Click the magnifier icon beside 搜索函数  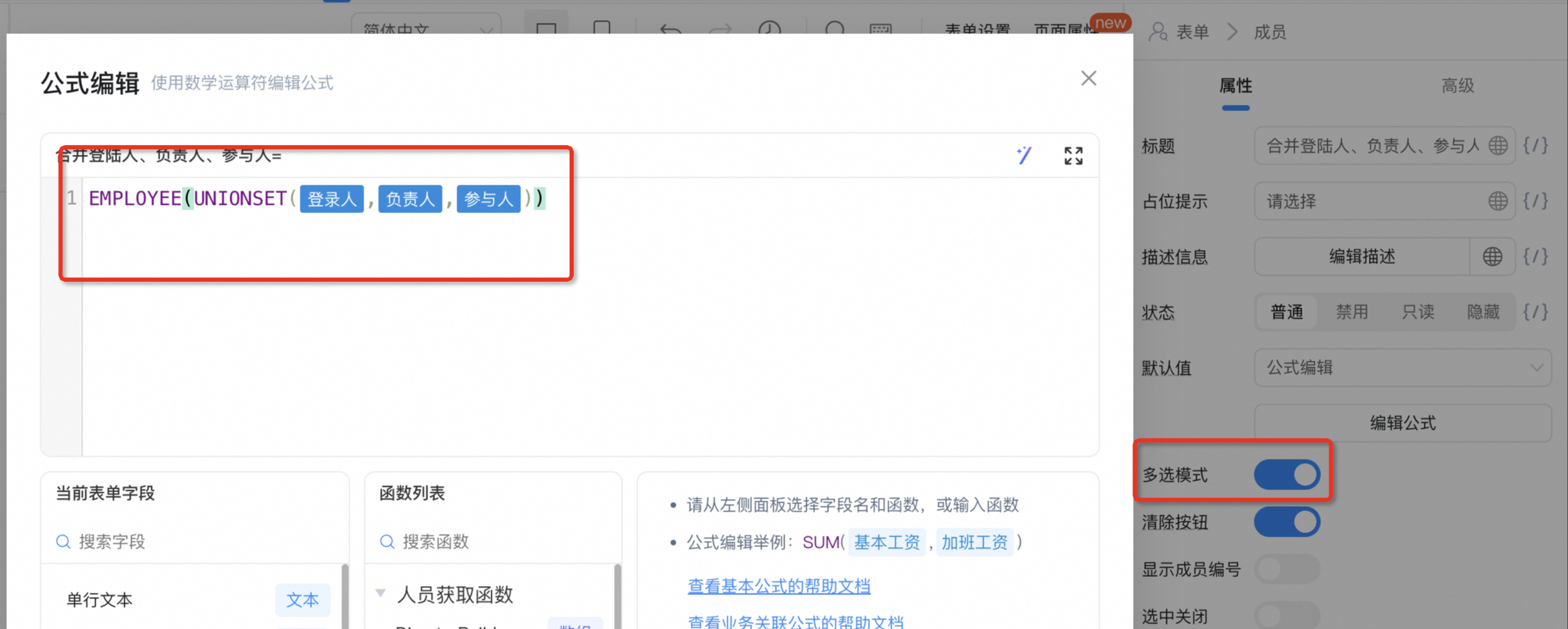click(x=387, y=542)
